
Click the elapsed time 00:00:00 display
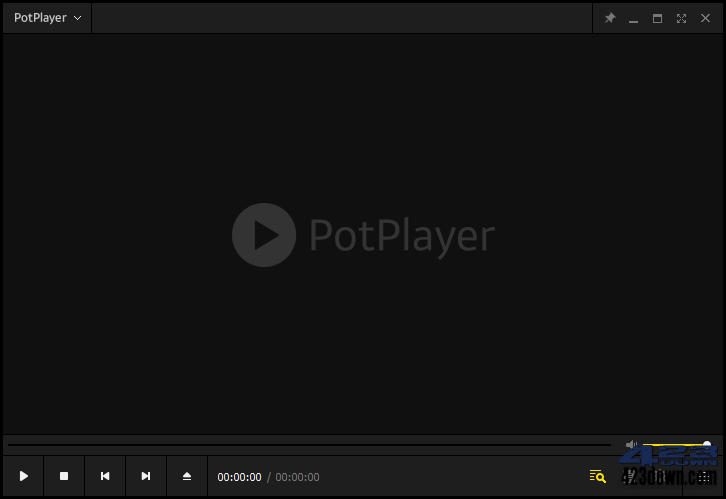click(239, 477)
